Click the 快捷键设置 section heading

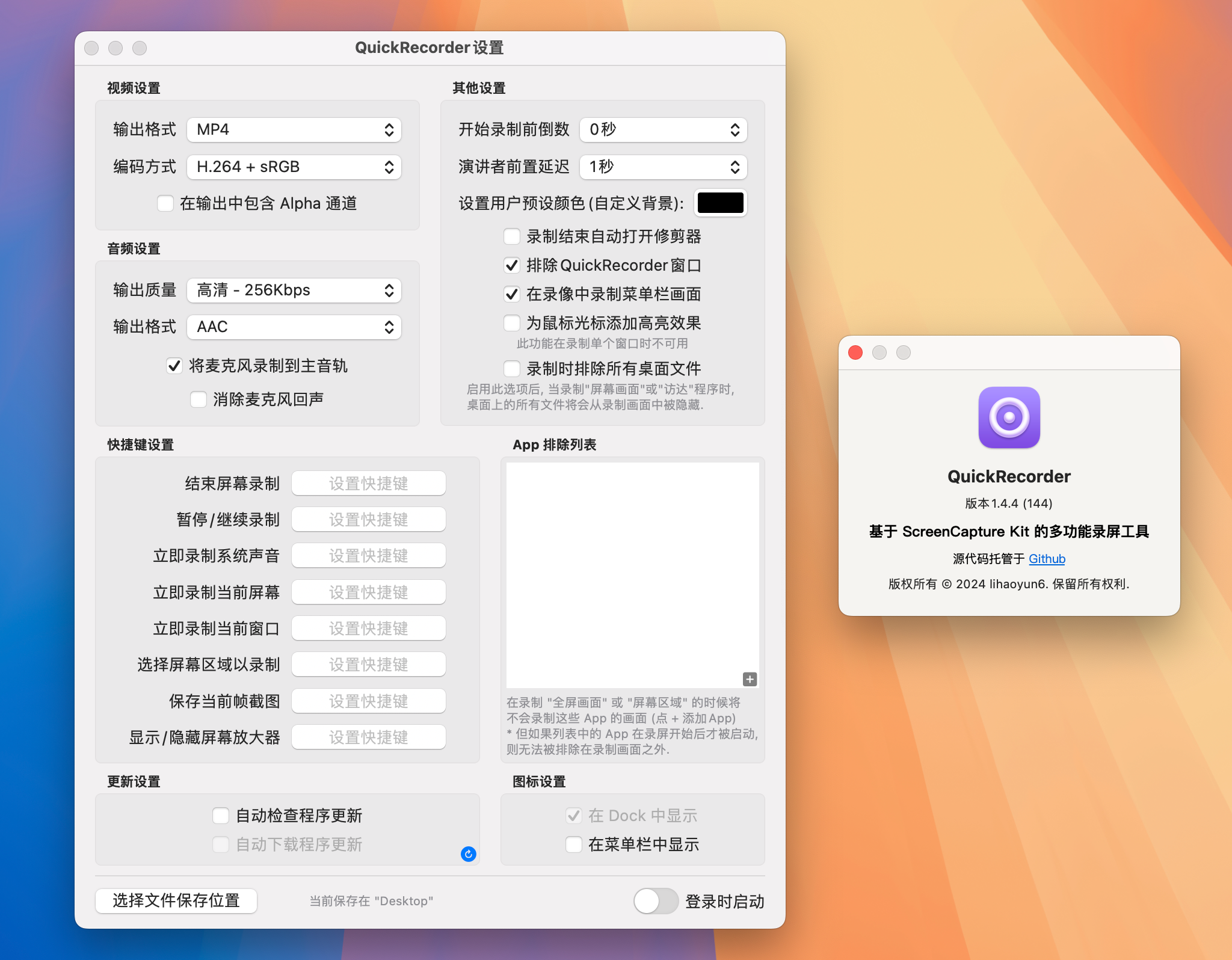[x=140, y=445]
